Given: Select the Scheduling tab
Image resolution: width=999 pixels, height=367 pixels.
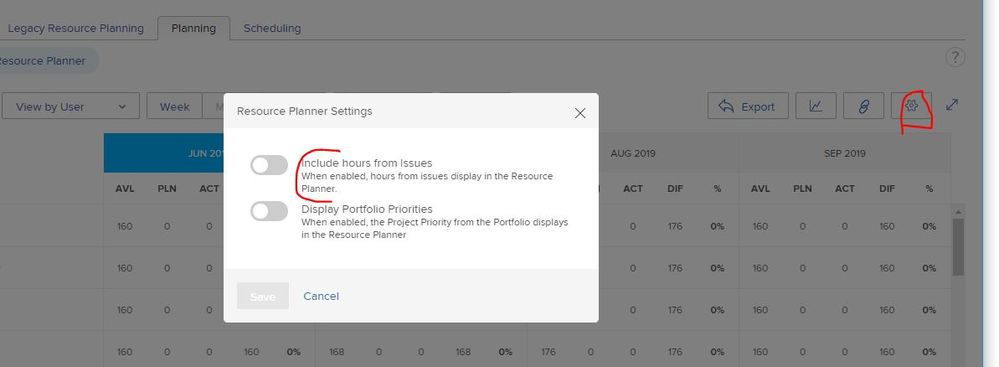Looking at the screenshot, I should click(x=272, y=29).
